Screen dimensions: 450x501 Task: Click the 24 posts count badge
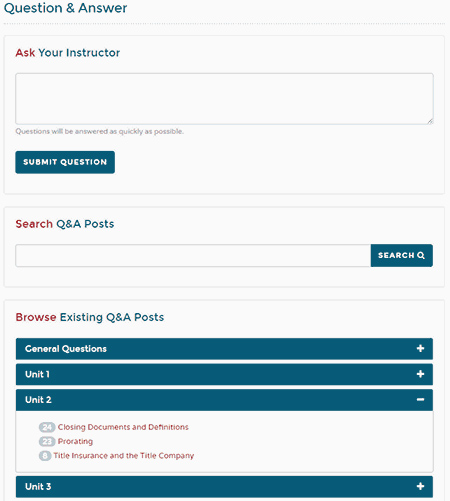[x=47, y=427]
